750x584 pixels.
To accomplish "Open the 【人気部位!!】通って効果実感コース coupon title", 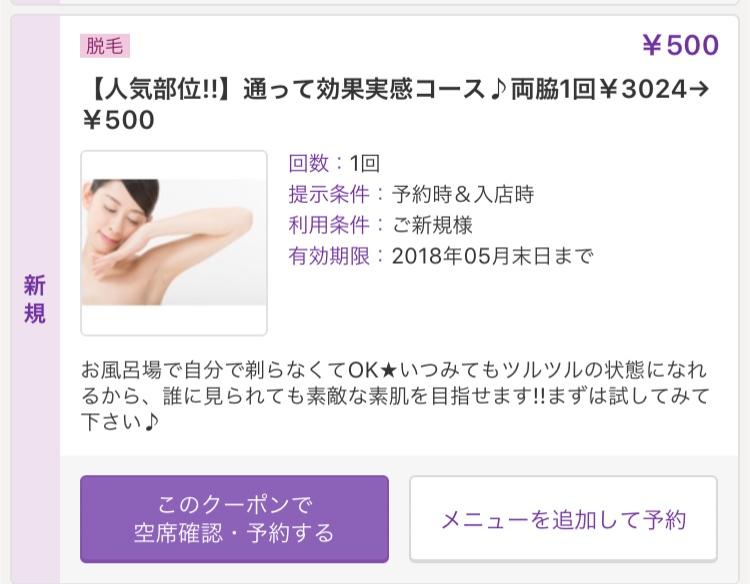I will [396, 104].
